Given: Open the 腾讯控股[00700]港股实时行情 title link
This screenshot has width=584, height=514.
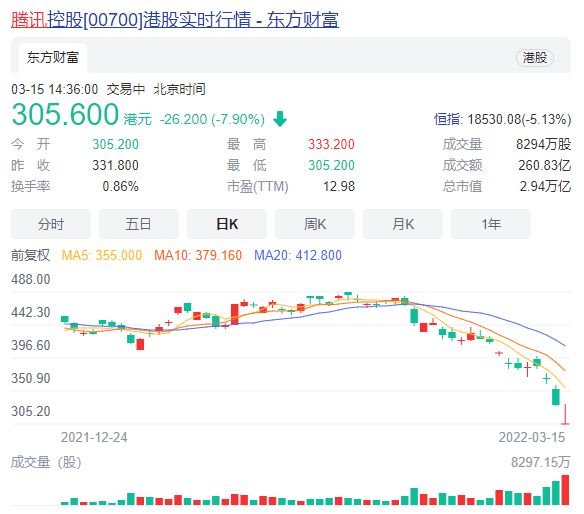Looking at the screenshot, I should [175, 20].
